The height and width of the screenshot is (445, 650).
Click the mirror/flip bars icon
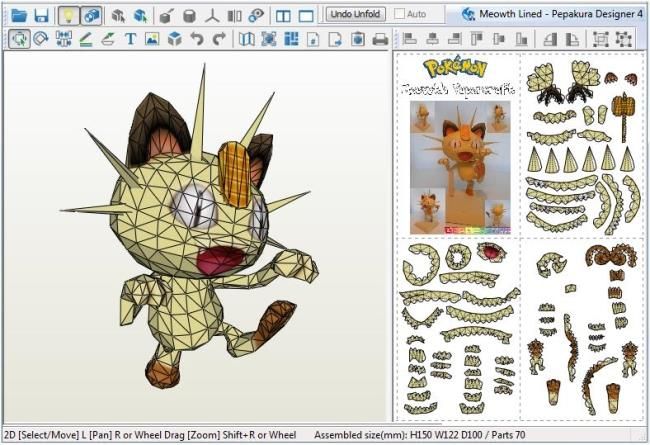point(234,16)
